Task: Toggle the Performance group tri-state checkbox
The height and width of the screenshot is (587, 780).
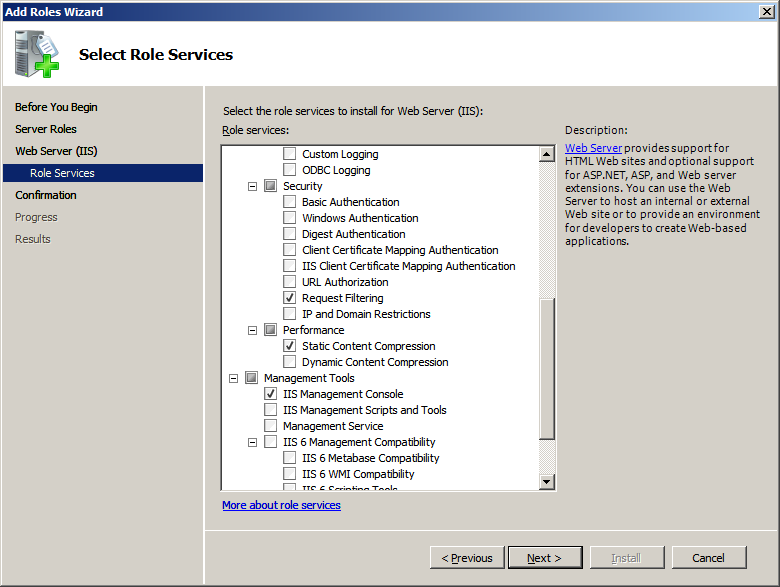Action: [x=271, y=330]
